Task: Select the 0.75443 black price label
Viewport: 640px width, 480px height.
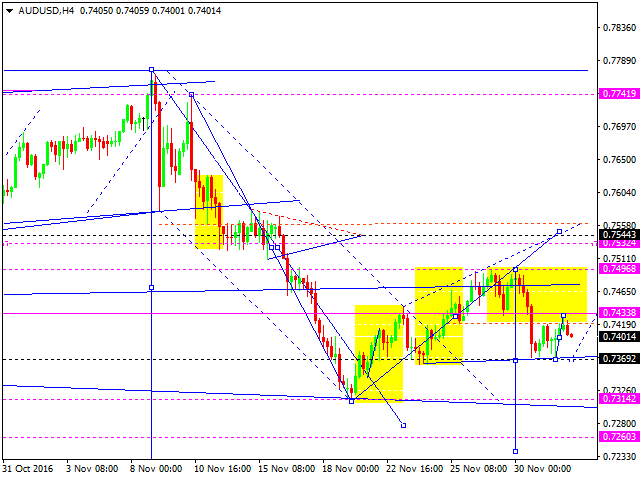Action: pos(619,235)
